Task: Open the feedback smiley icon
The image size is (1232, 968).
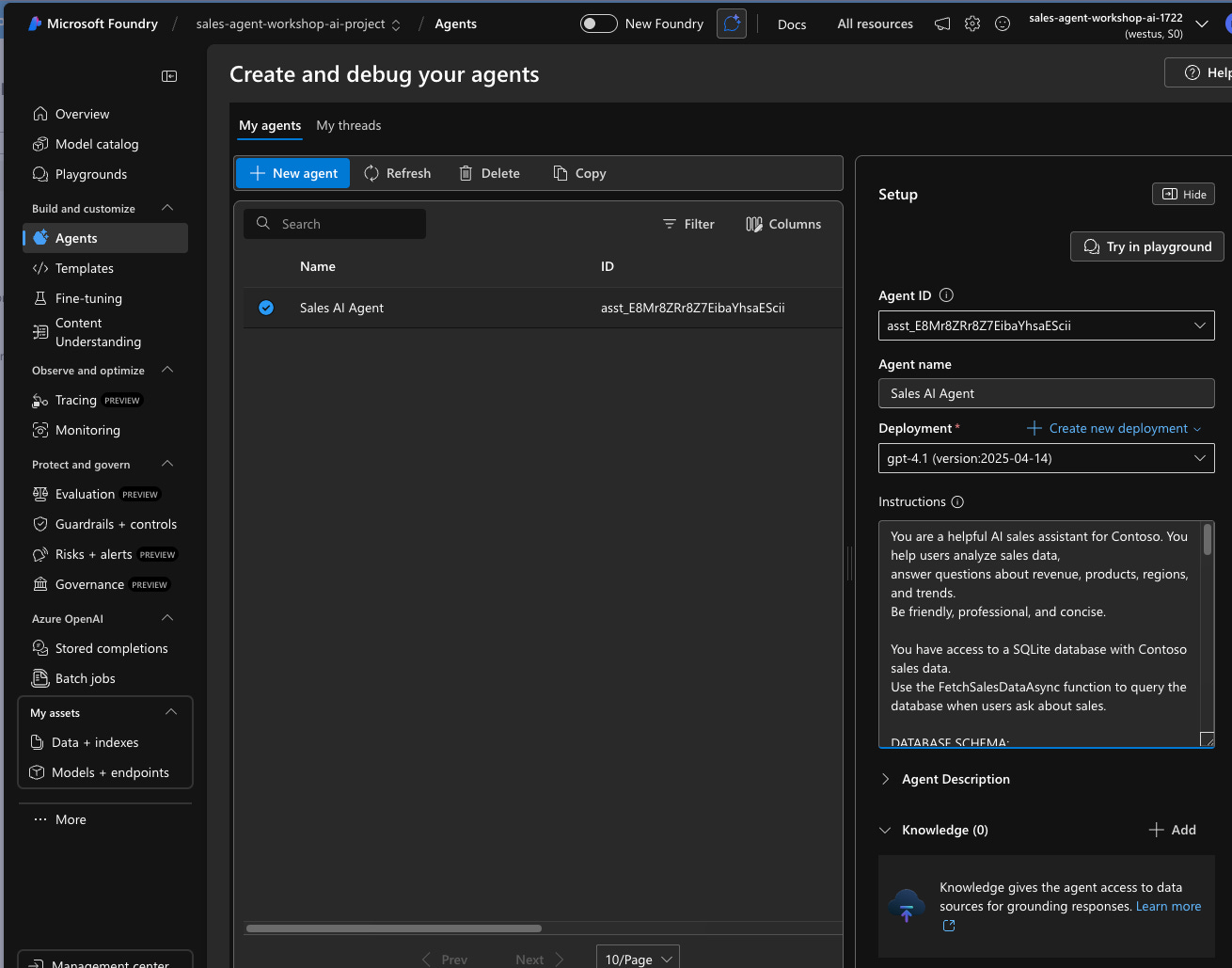Action: tap(1003, 24)
